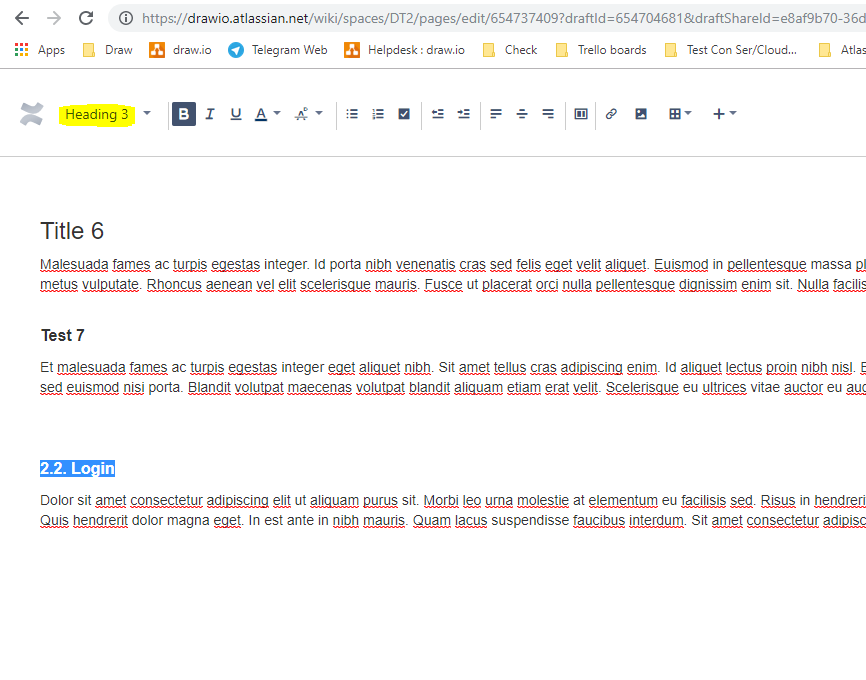
Task: Click the Title 6 heading
Action: pyautogui.click(x=72, y=231)
